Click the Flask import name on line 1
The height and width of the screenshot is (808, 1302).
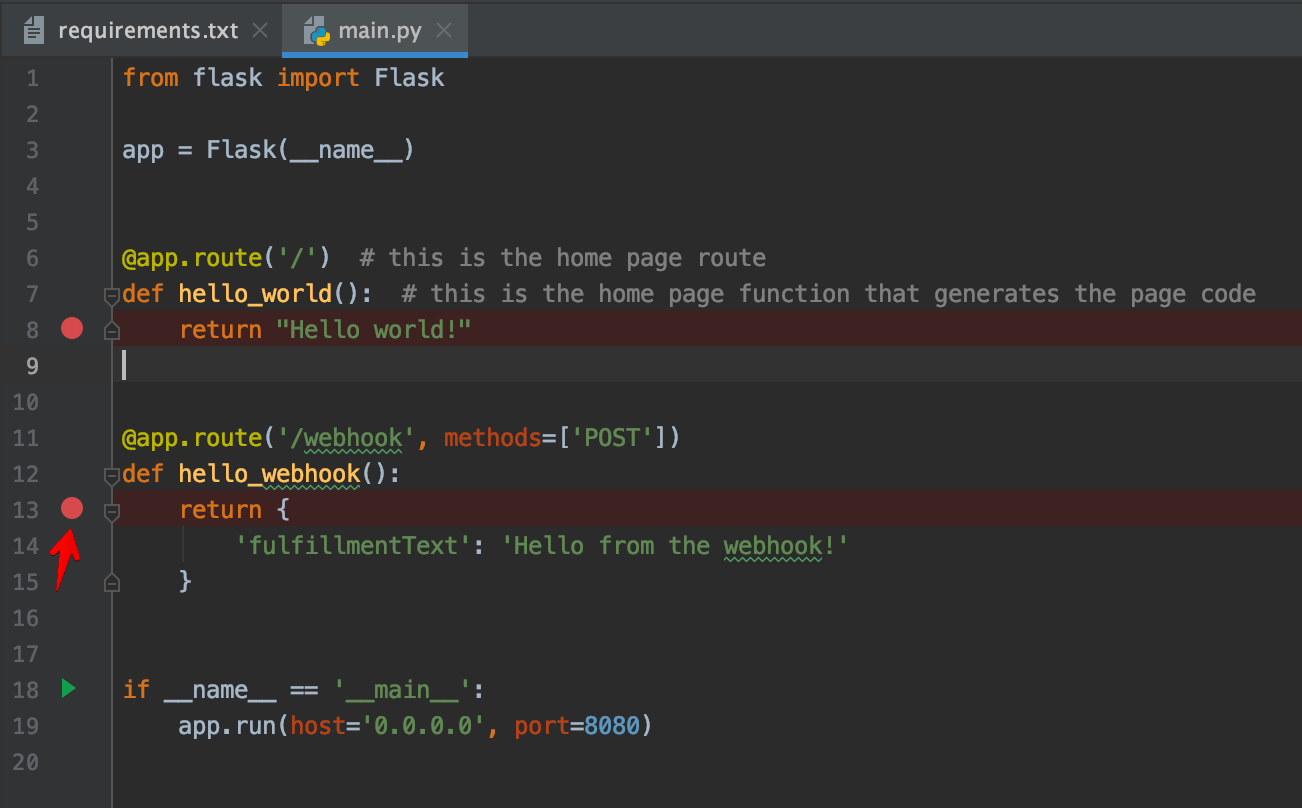click(409, 78)
